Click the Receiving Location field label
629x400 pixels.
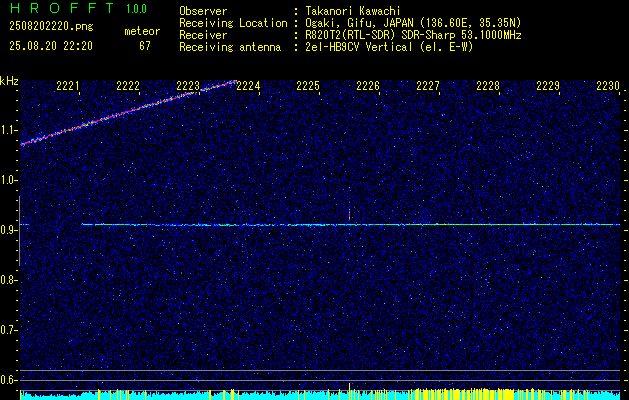233,23
